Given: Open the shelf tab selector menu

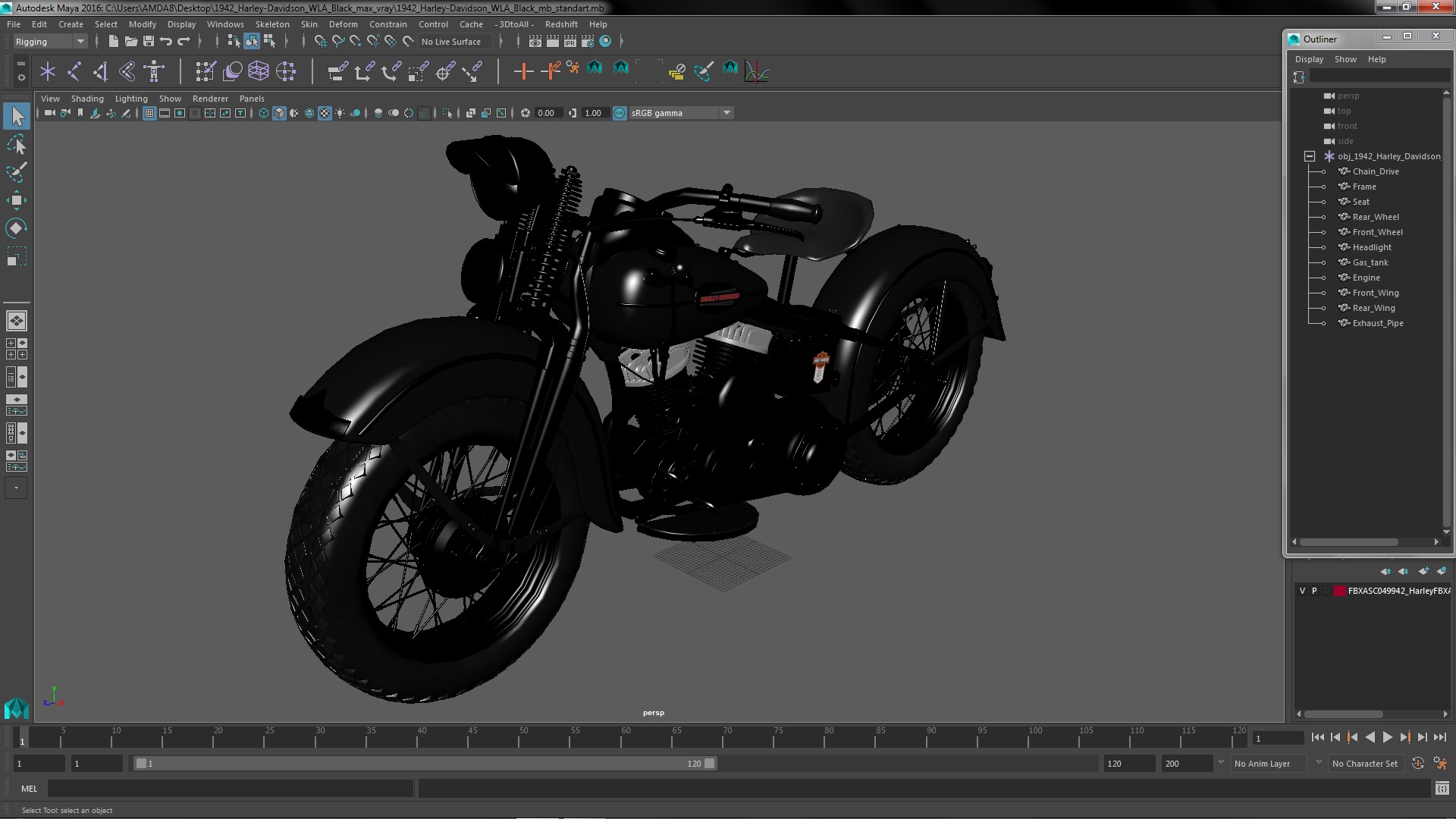Looking at the screenshot, I should (20, 64).
